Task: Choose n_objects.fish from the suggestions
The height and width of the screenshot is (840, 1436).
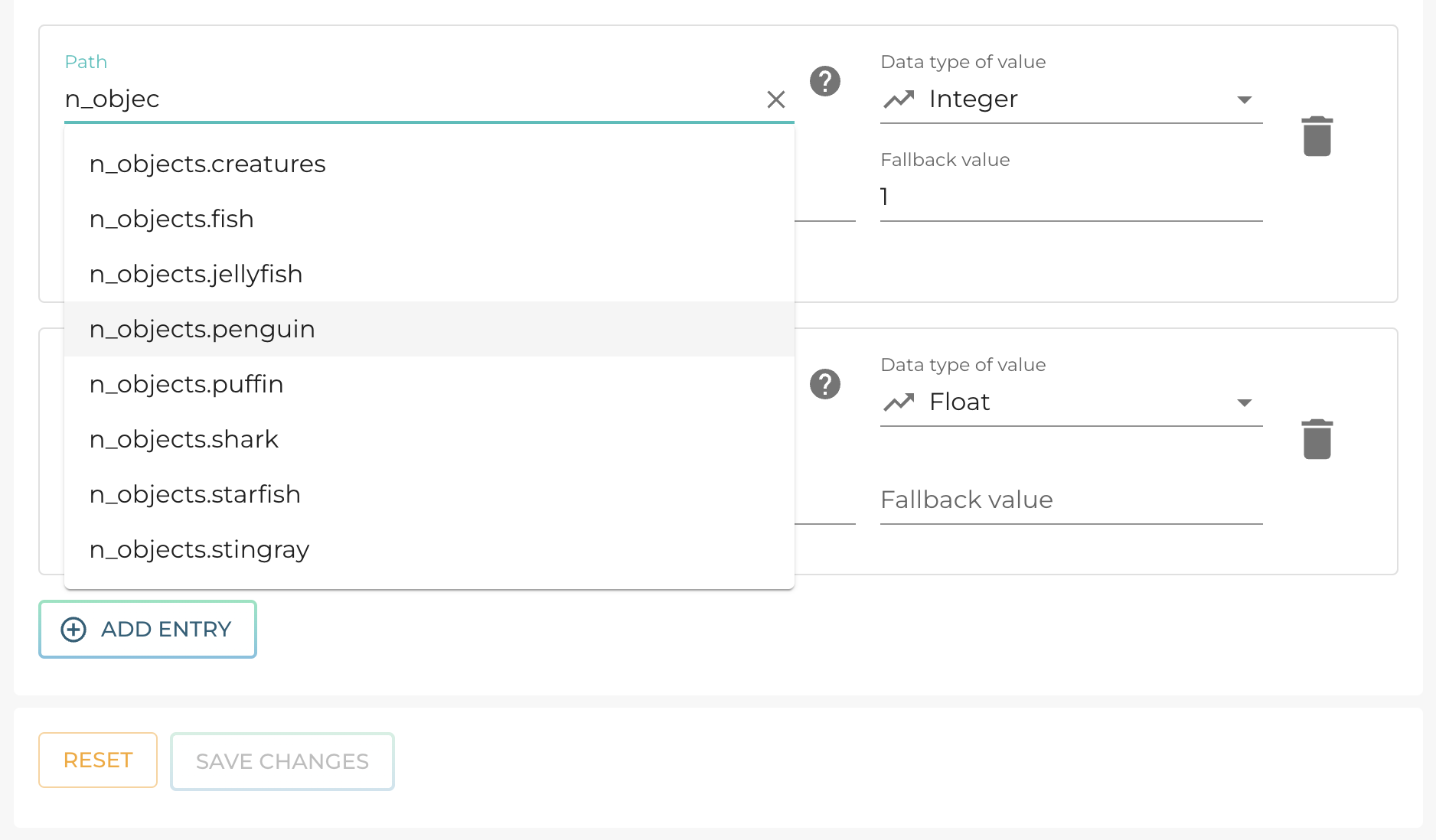Action: 171,219
